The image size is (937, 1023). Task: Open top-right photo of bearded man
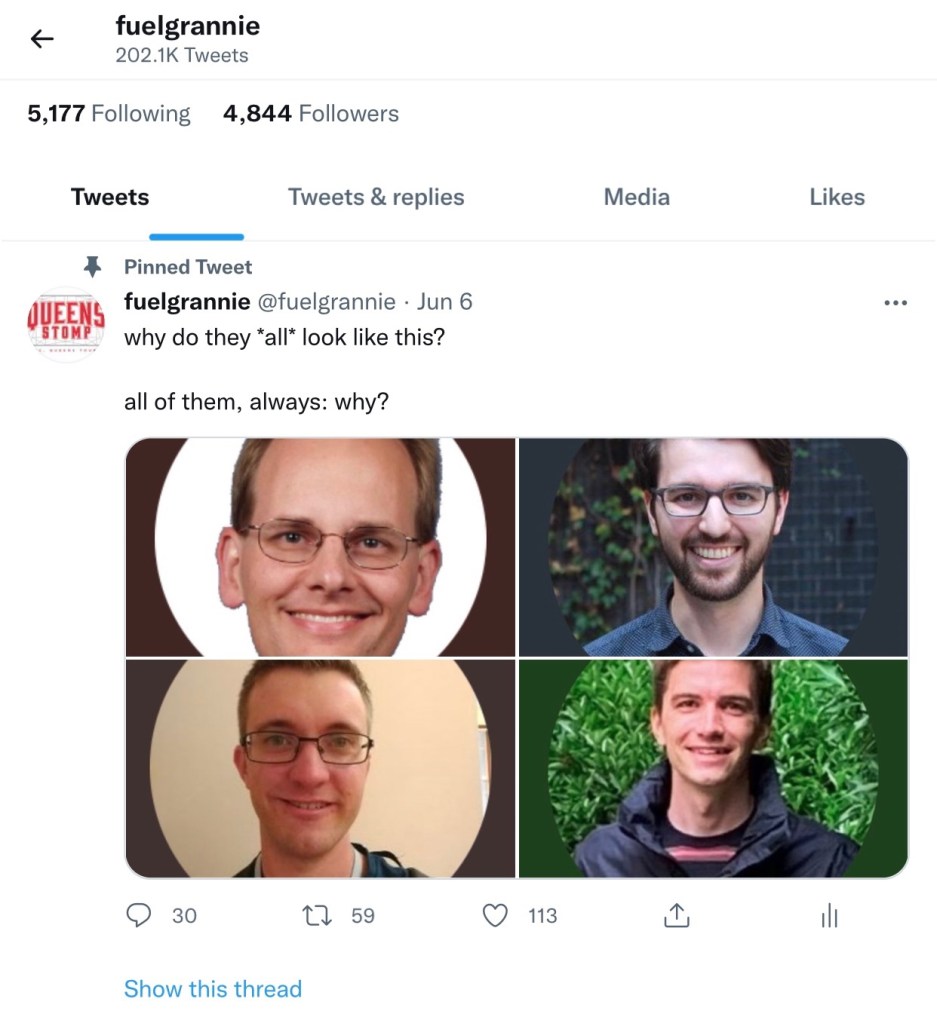[x=712, y=547]
